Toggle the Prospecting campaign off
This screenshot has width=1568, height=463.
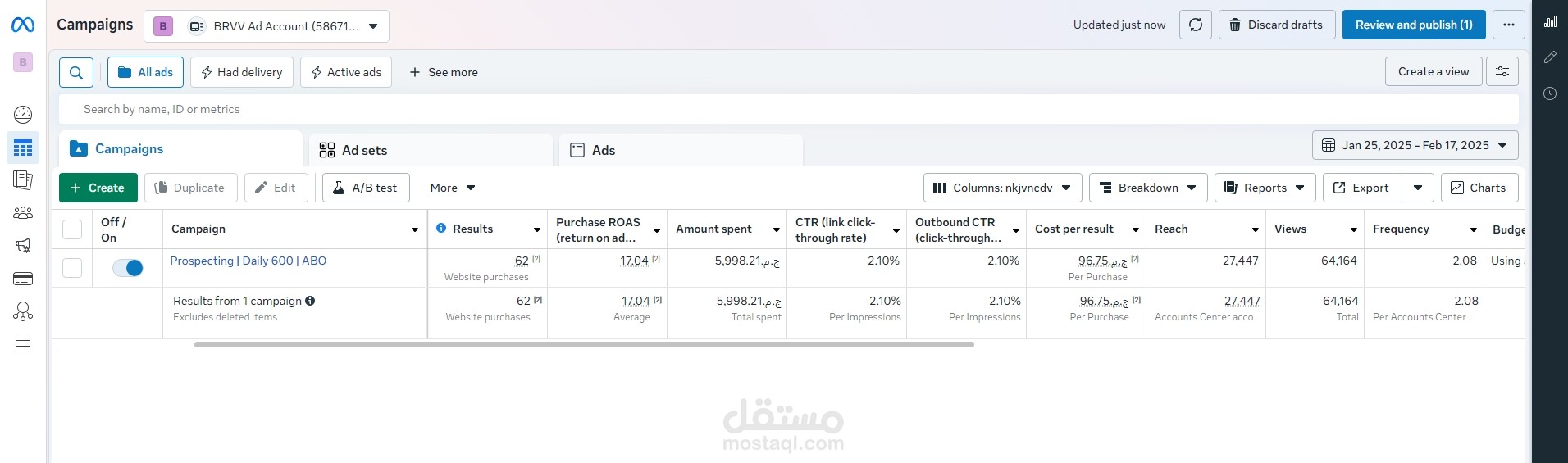point(128,268)
